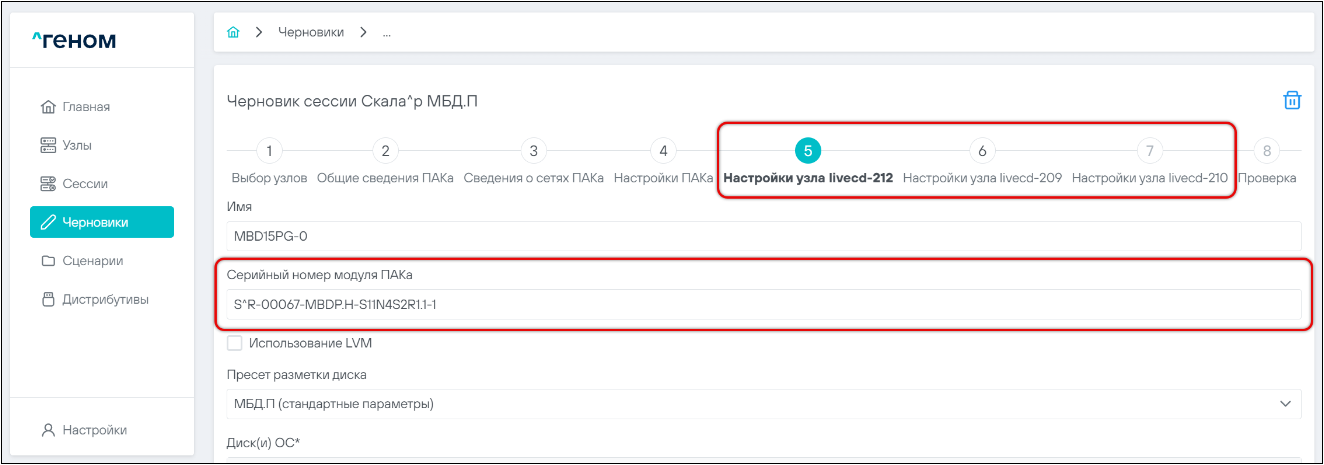This screenshot has width=1324, height=465.
Task: Open Сессии from the sidebar
Action: (x=84, y=184)
